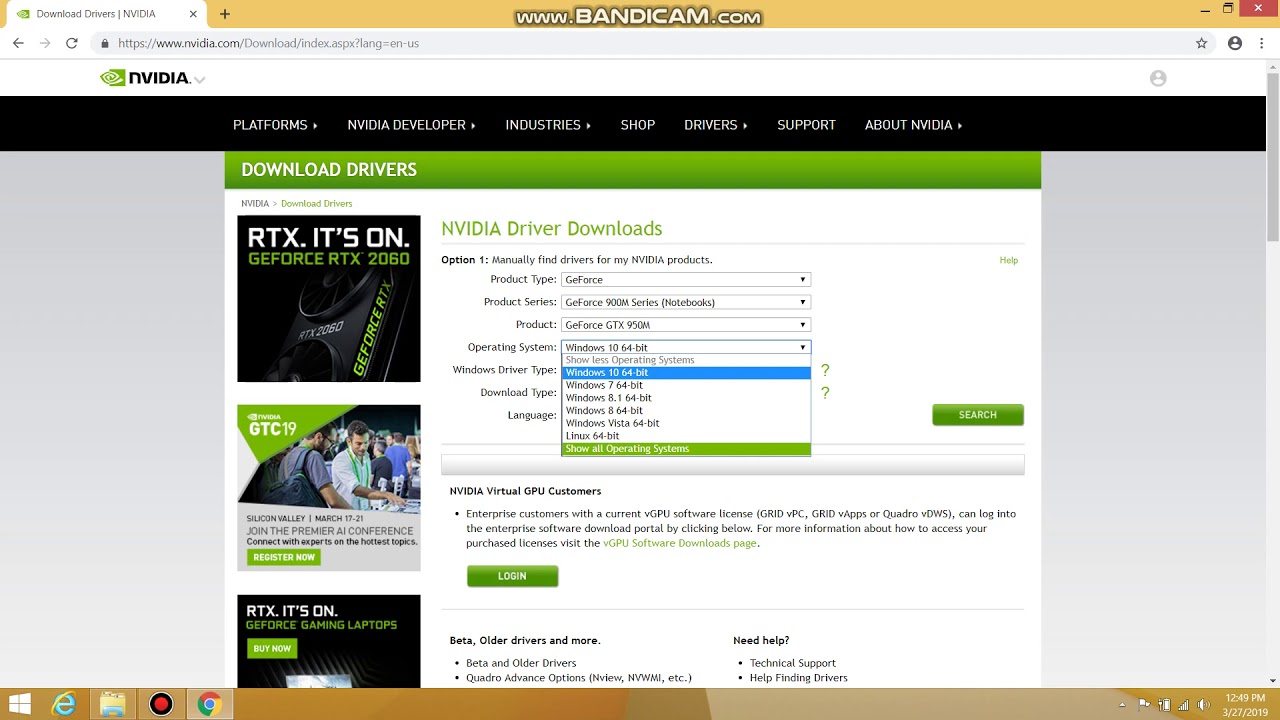This screenshot has height=720, width=1280.
Task: Launch Internet Explorer from taskbar
Action: click(x=64, y=704)
